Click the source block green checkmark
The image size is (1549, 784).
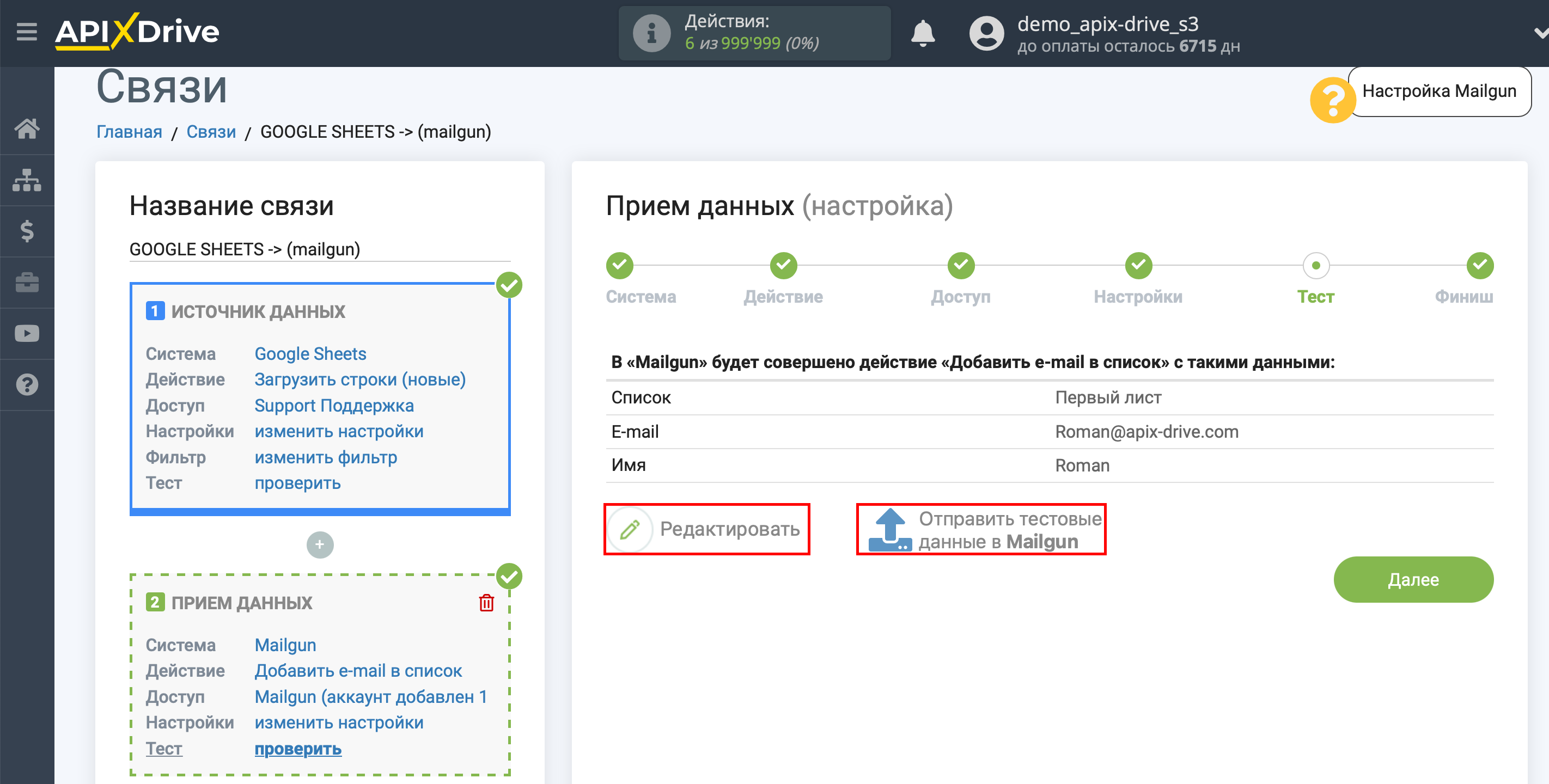click(x=509, y=285)
